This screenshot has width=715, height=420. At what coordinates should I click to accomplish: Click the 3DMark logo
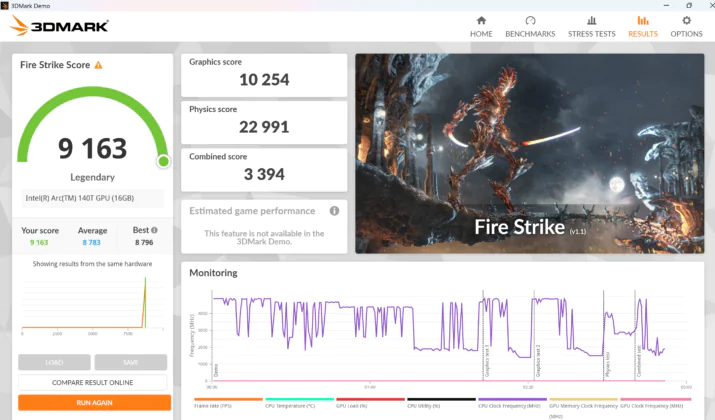point(59,26)
